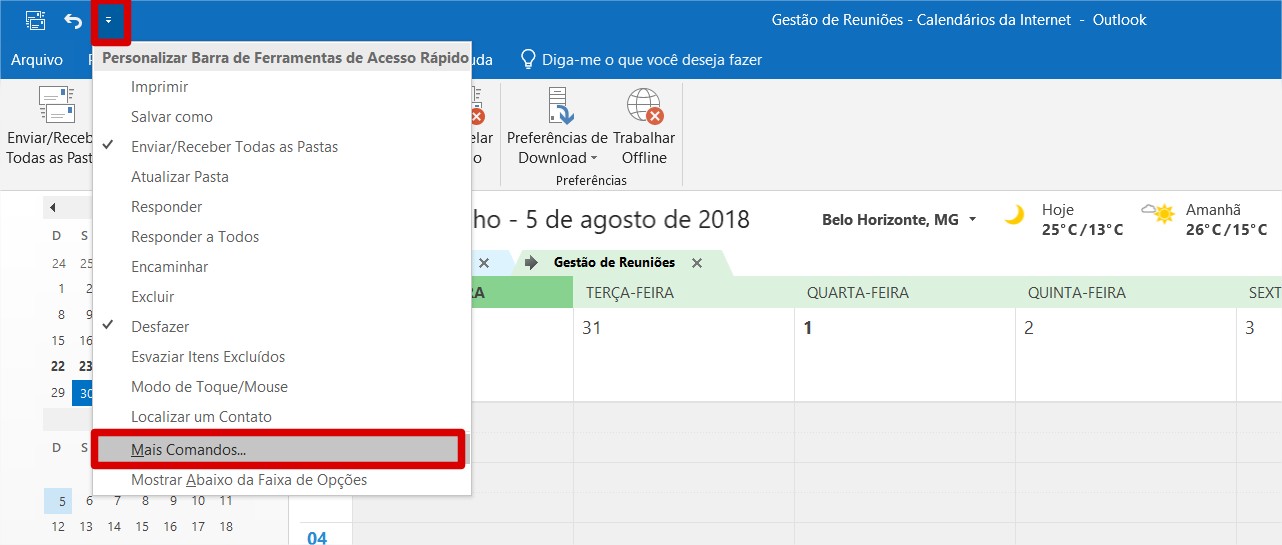Screen dimensions: 1282x545
Task: Click the Send/Receive quick access icon
Action: pyautogui.click(x=35, y=20)
